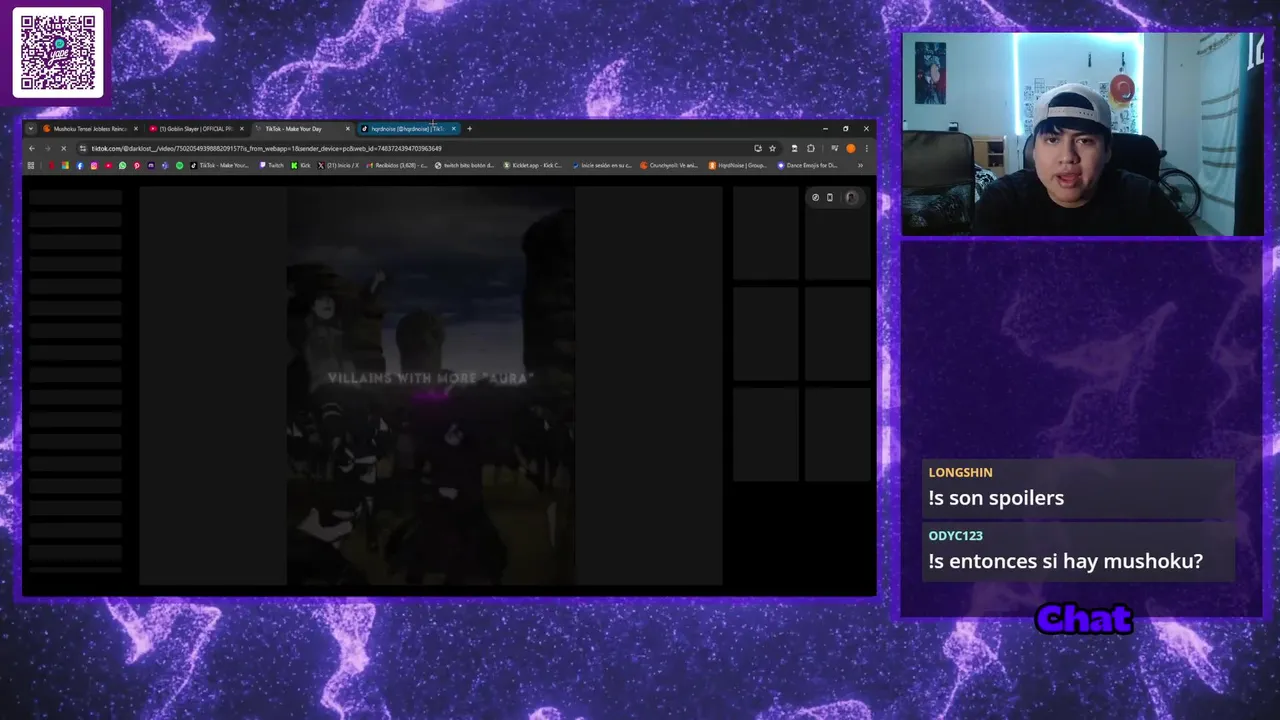Click the LONGSHIN chat message
This screenshot has height=720, width=1280.
[1080, 488]
